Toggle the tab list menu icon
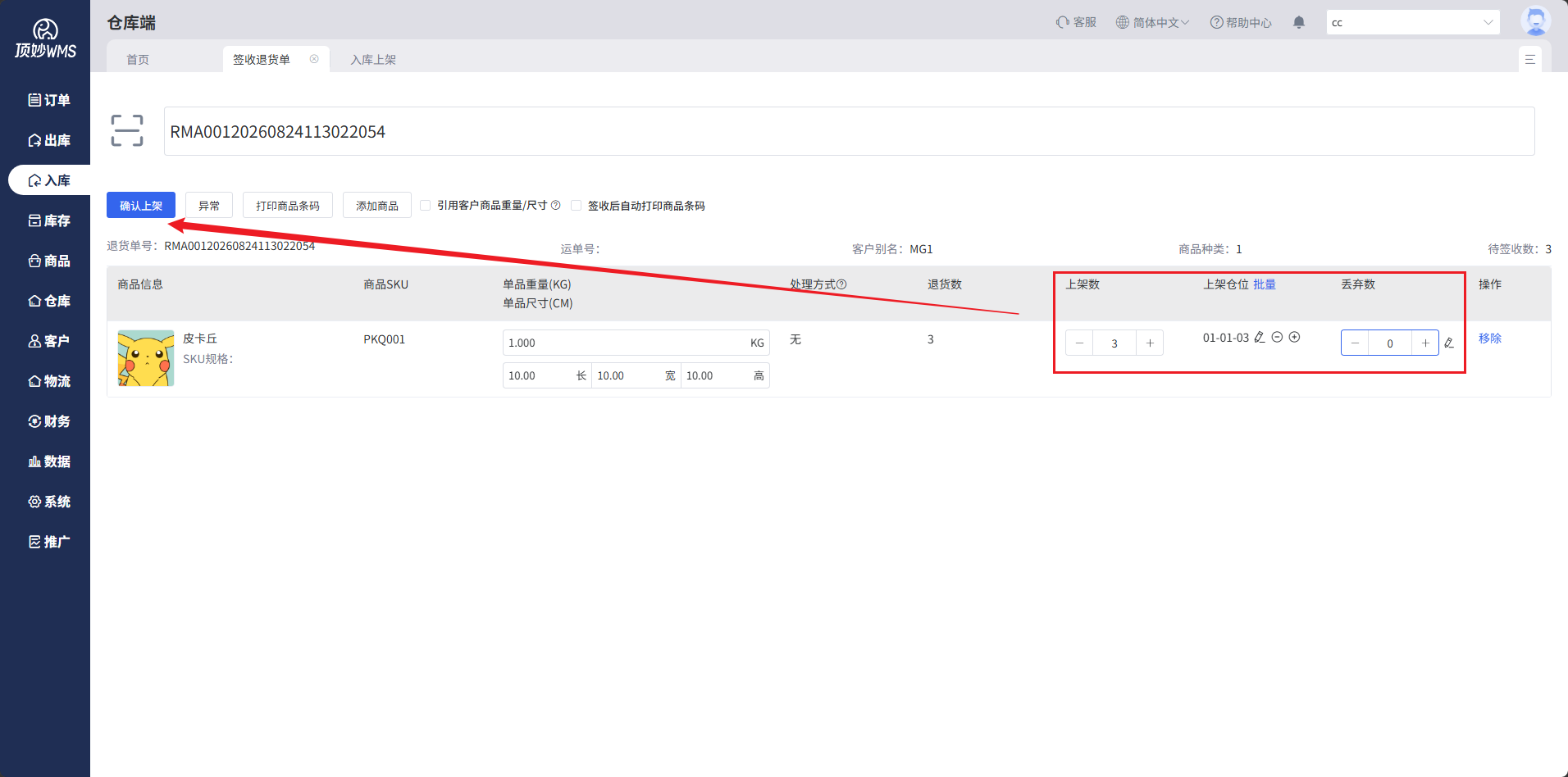 (1529, 59)
